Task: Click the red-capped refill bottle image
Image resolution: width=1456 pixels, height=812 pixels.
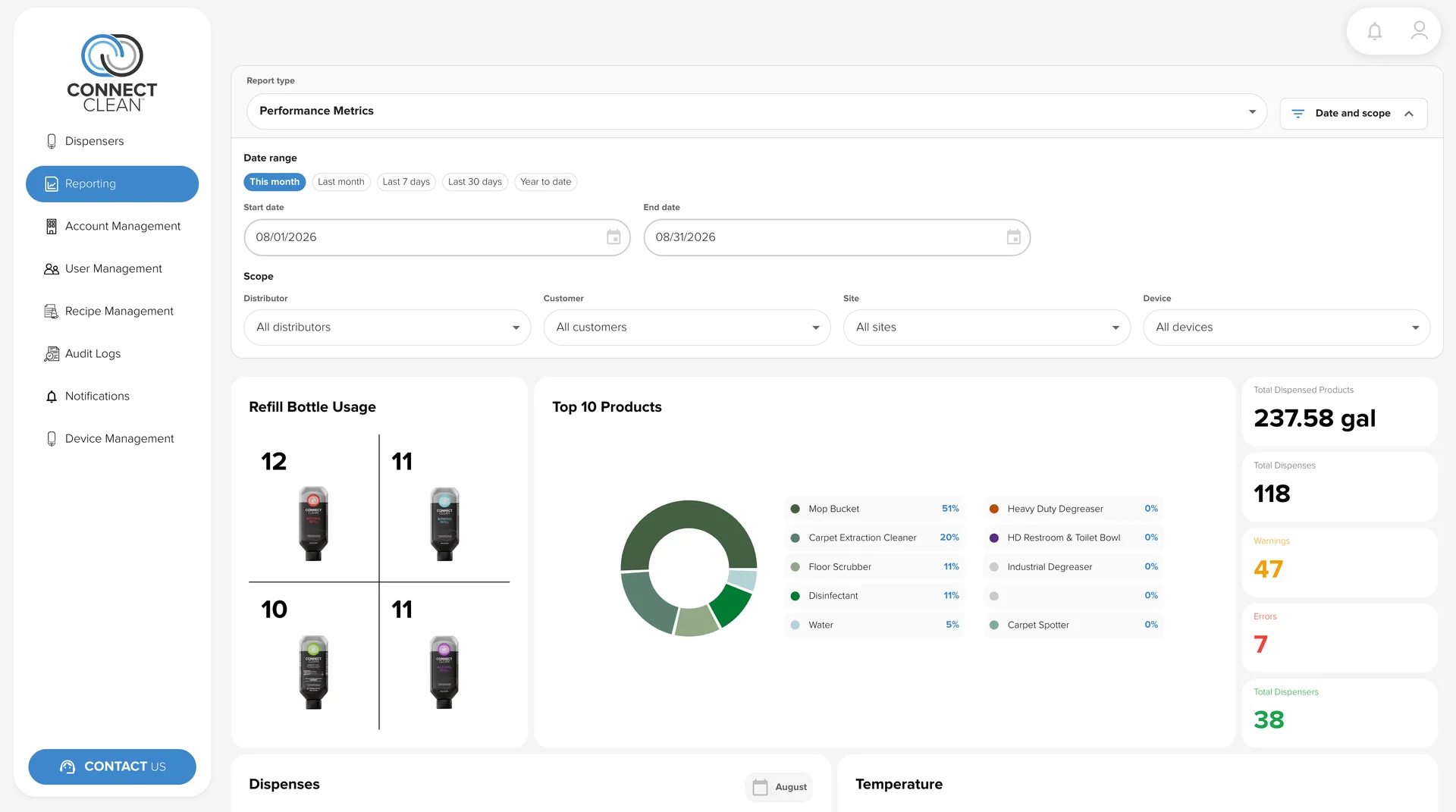Action: 313,523
